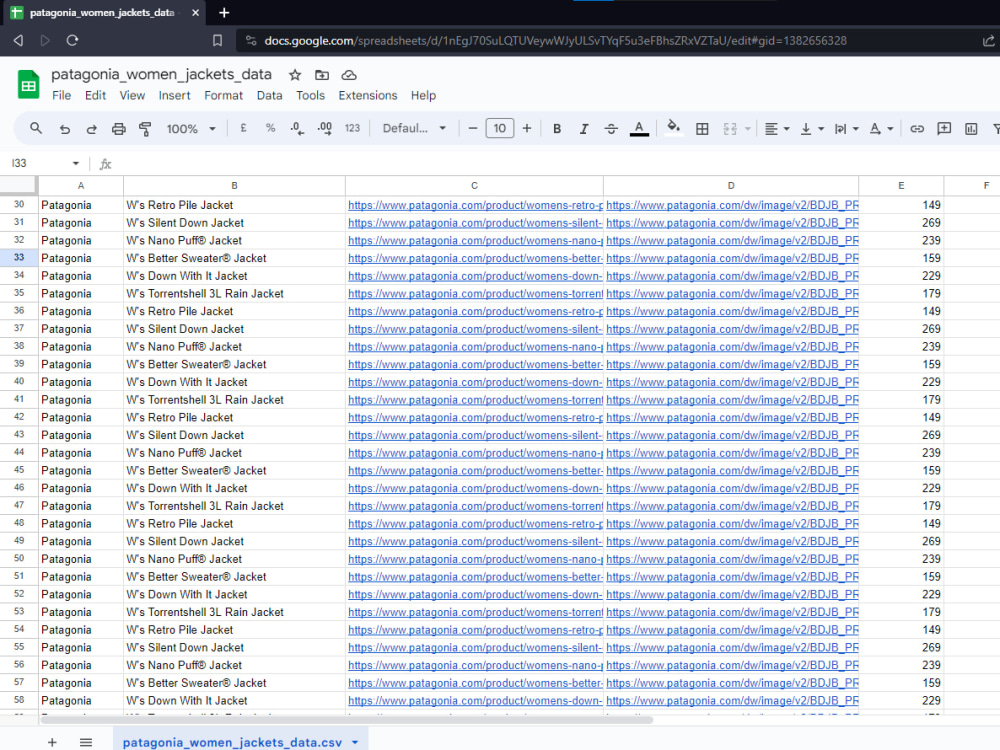Increase decimal places icon
This screenshot has height=750, width=1000.
(324, 128)
